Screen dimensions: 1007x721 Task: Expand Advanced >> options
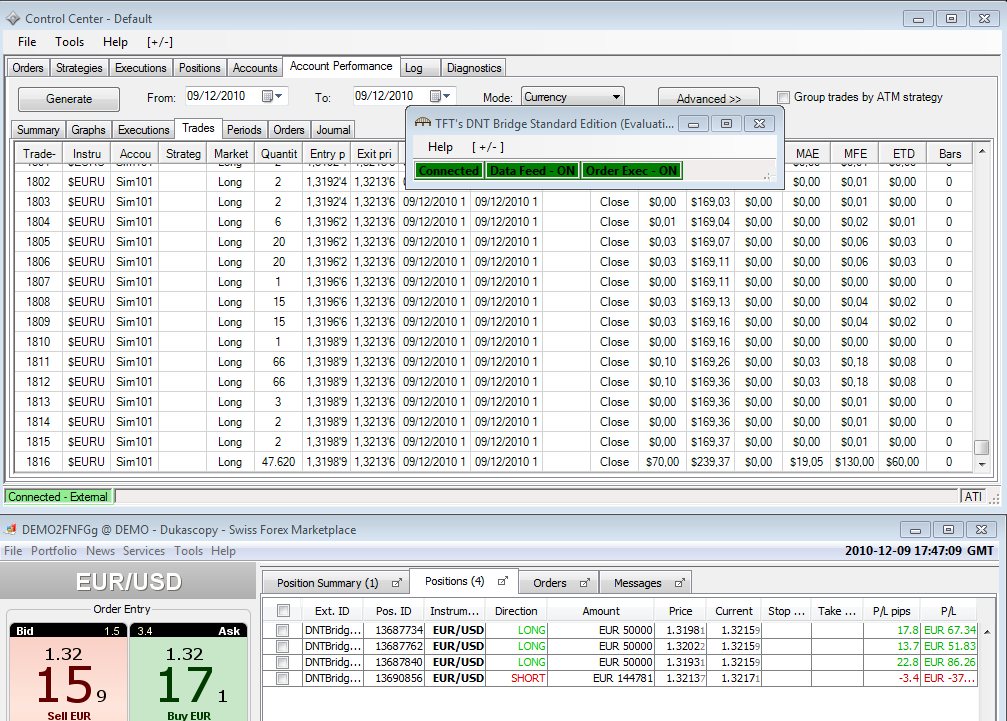(x=708, y=98)
